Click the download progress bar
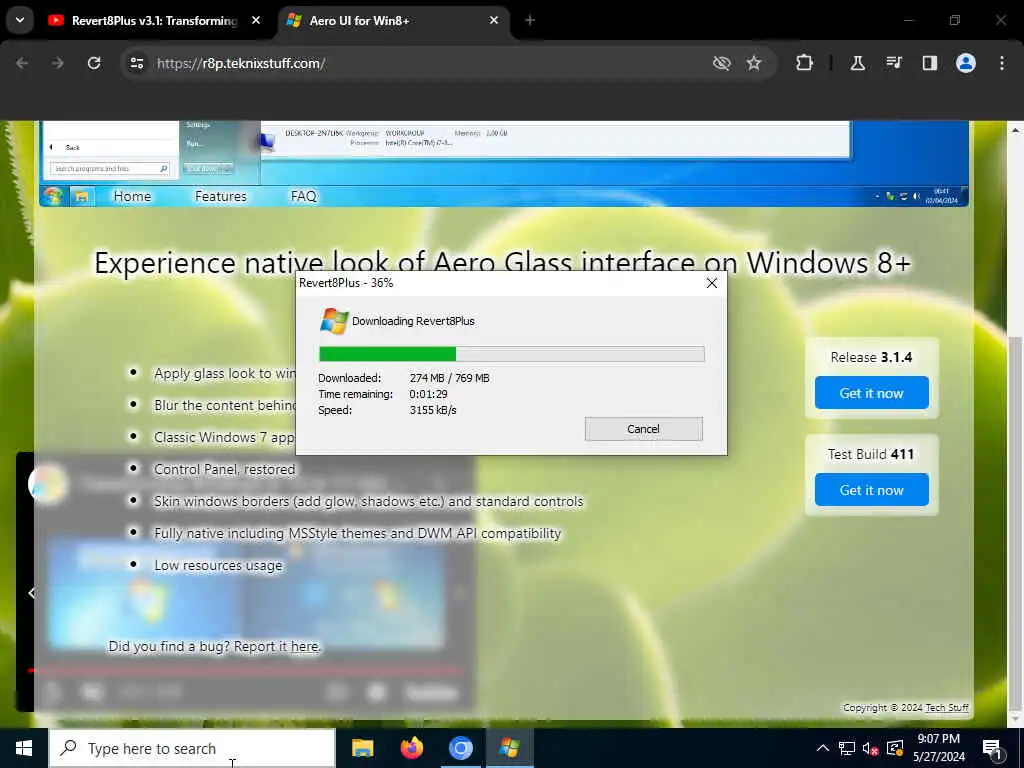Screen dimensions: 1024x768 (x=511, y=354)
